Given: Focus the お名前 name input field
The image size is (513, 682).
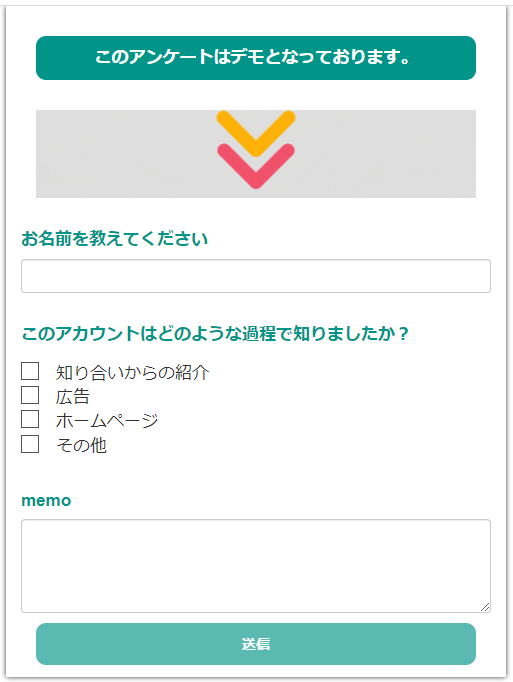Looking at the screenshot, I should 256,276.
